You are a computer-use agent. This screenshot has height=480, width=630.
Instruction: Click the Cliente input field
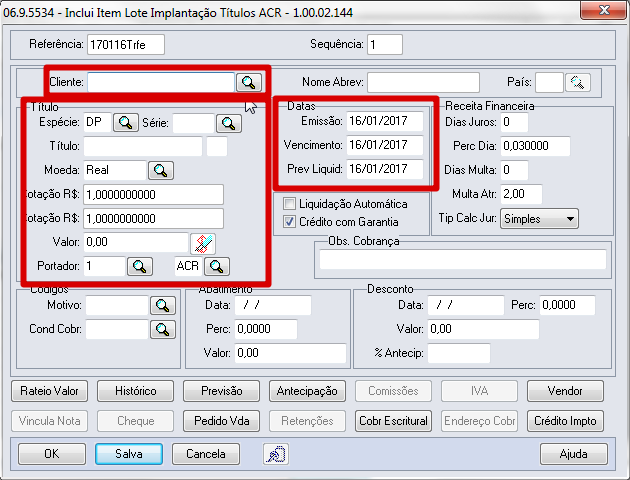(x=161, y=82)
